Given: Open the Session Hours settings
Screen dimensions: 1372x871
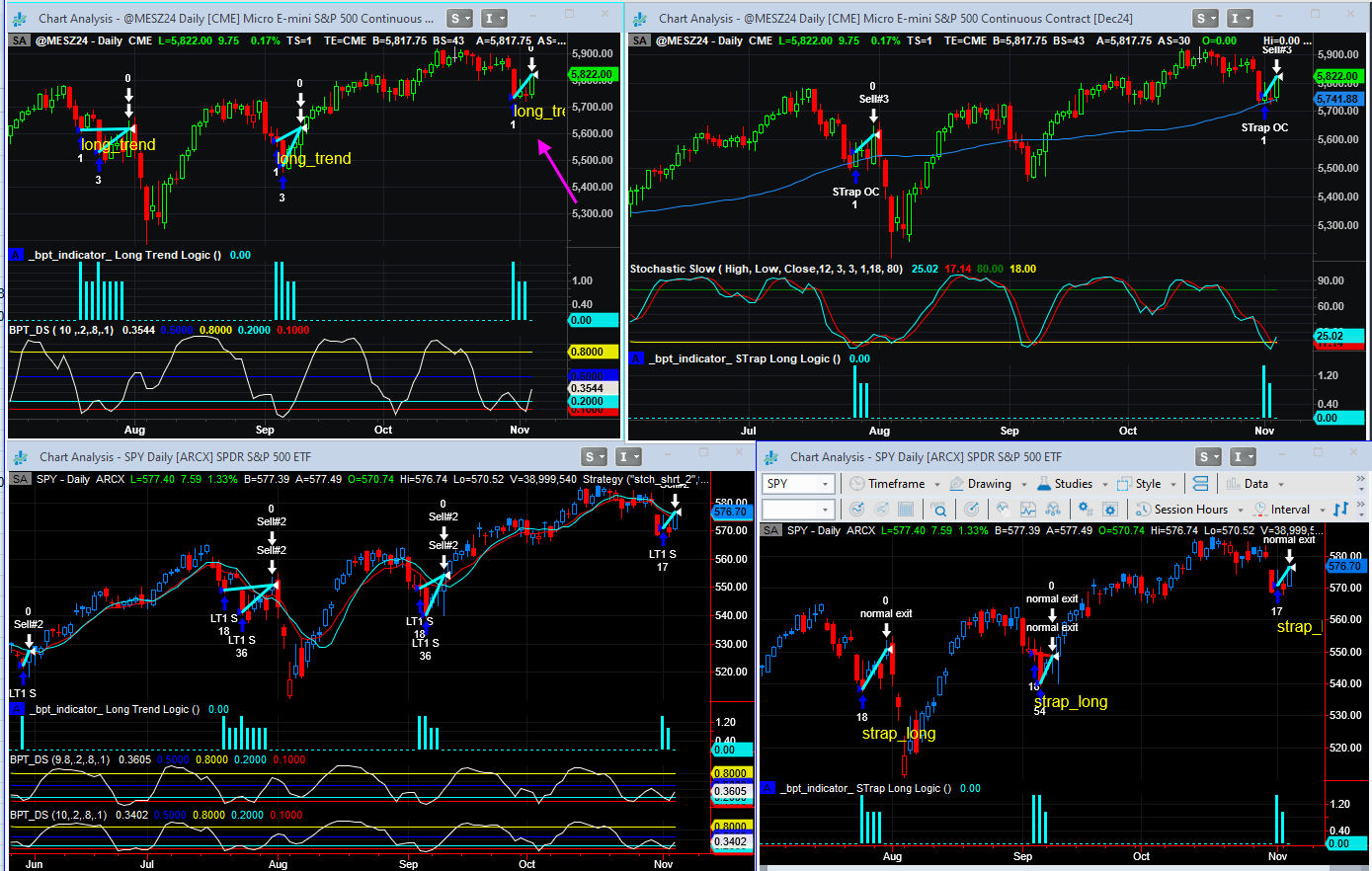Looking at the screenshot, I should (x=1189, y=510).
